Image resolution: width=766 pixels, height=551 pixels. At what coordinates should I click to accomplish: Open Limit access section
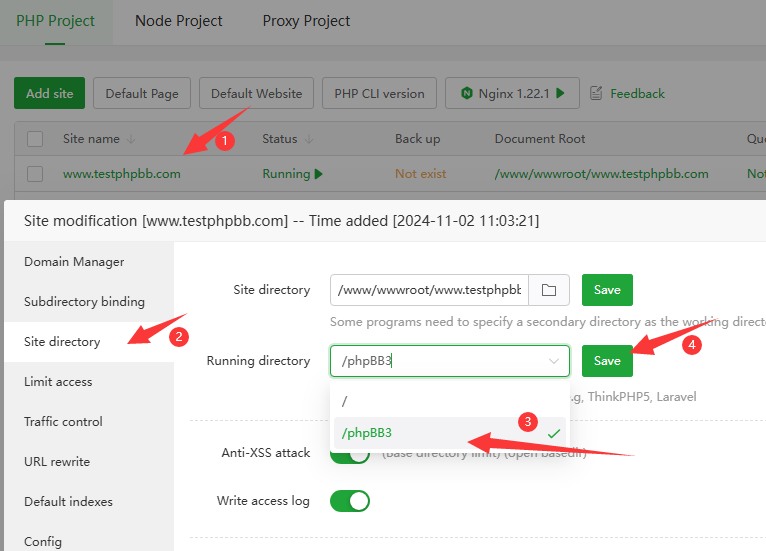pyautogui.click(x=89, y=382)
